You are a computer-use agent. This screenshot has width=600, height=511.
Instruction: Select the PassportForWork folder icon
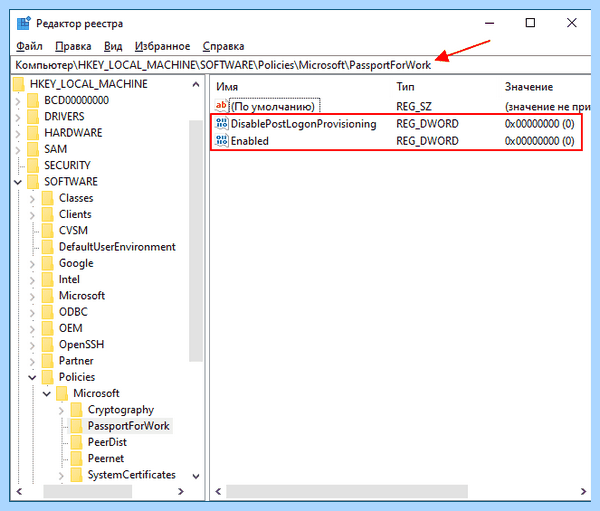(77, 426)
